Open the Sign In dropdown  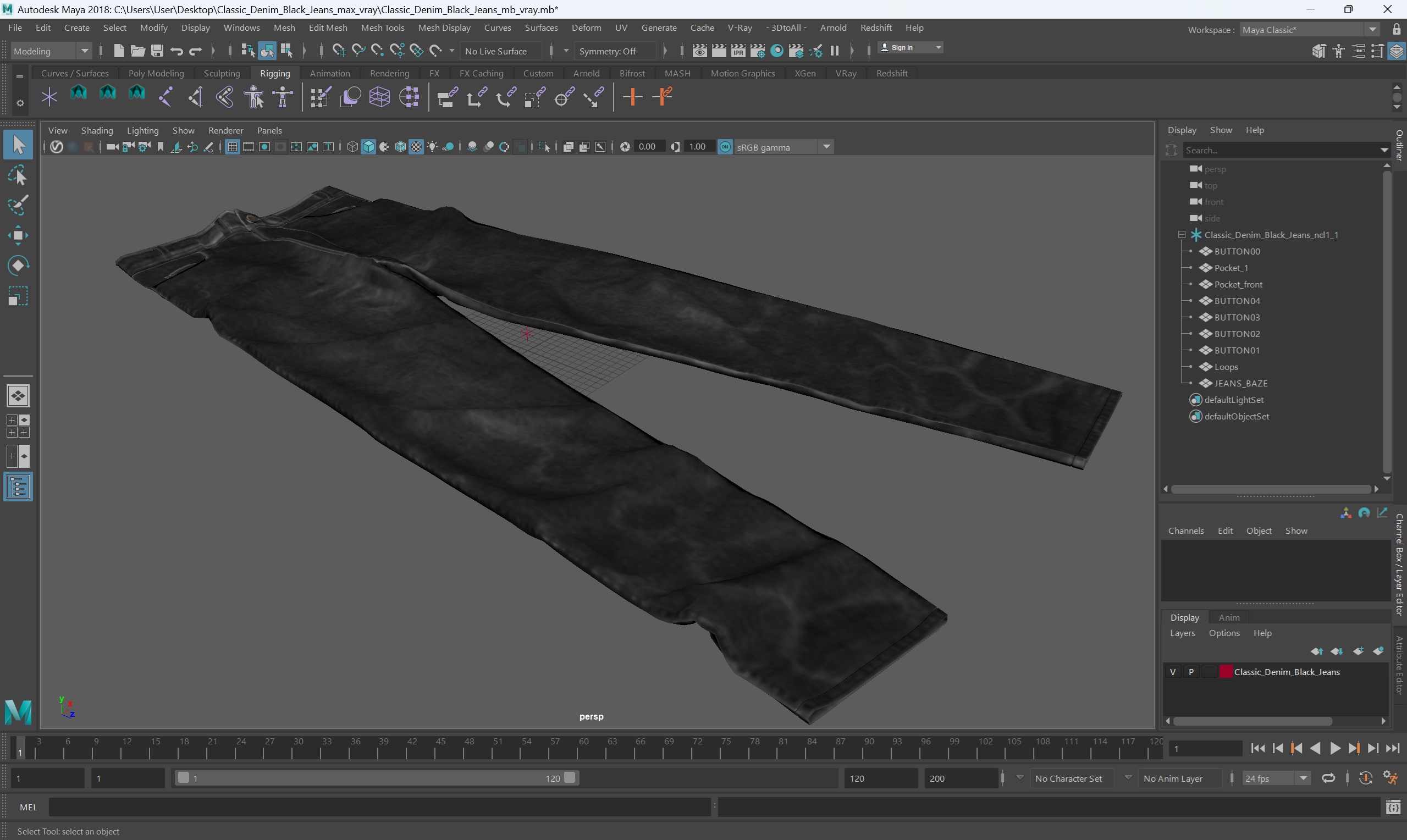click(910, 47)
